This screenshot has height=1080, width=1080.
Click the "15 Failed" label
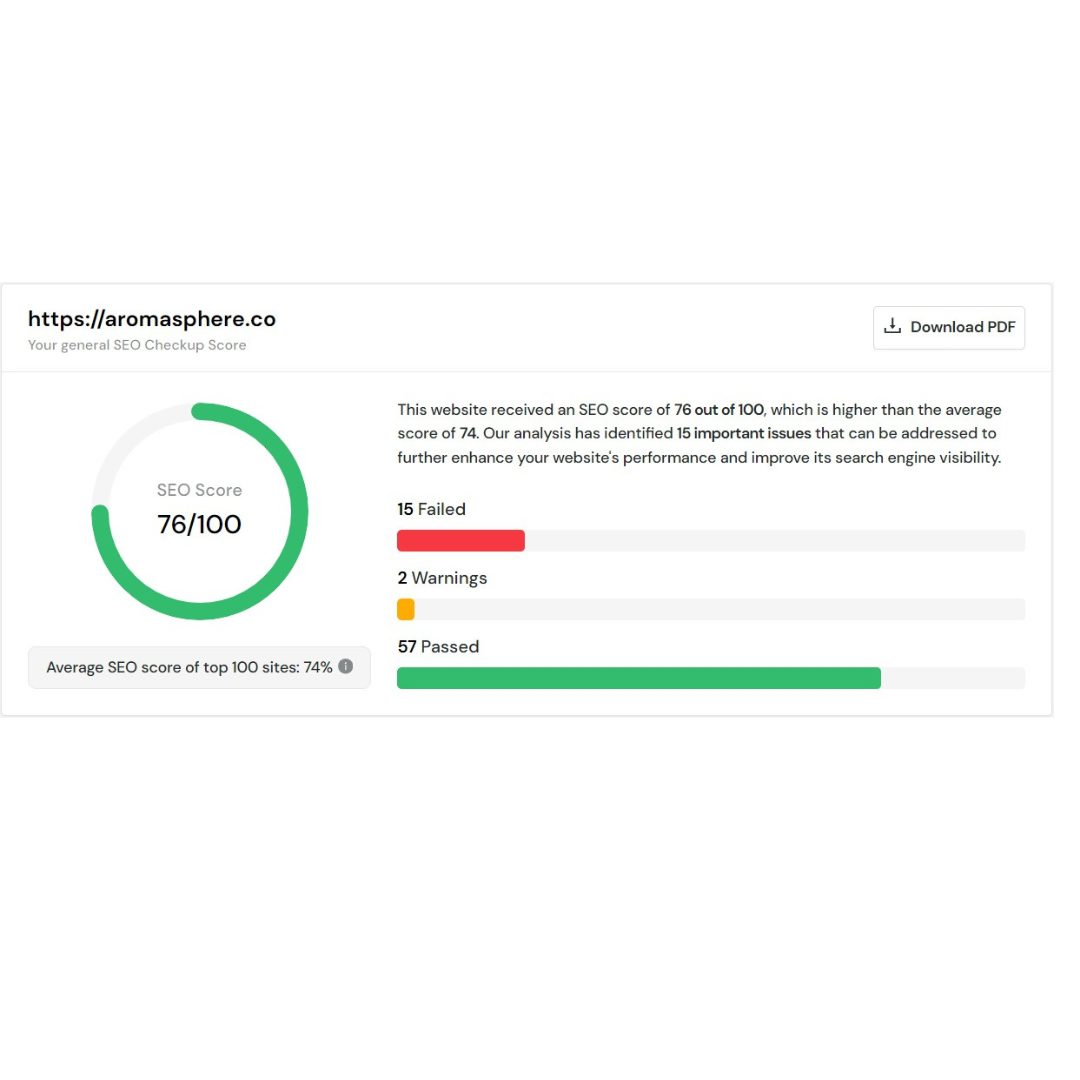tap(431, 509)
